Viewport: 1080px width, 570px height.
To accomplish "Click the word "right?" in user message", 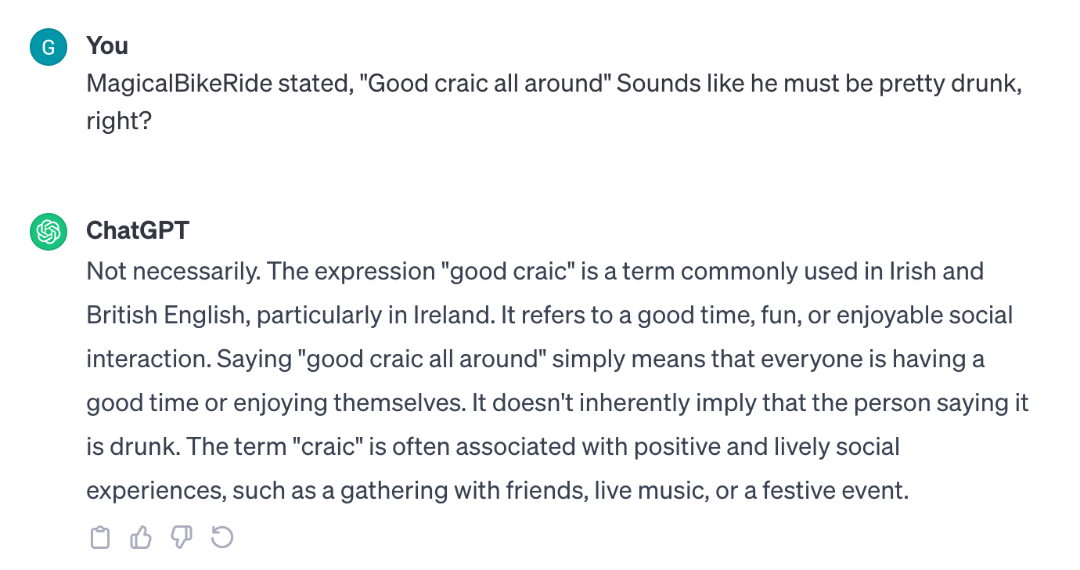I will pyautogui.click(x=118, y=120).
